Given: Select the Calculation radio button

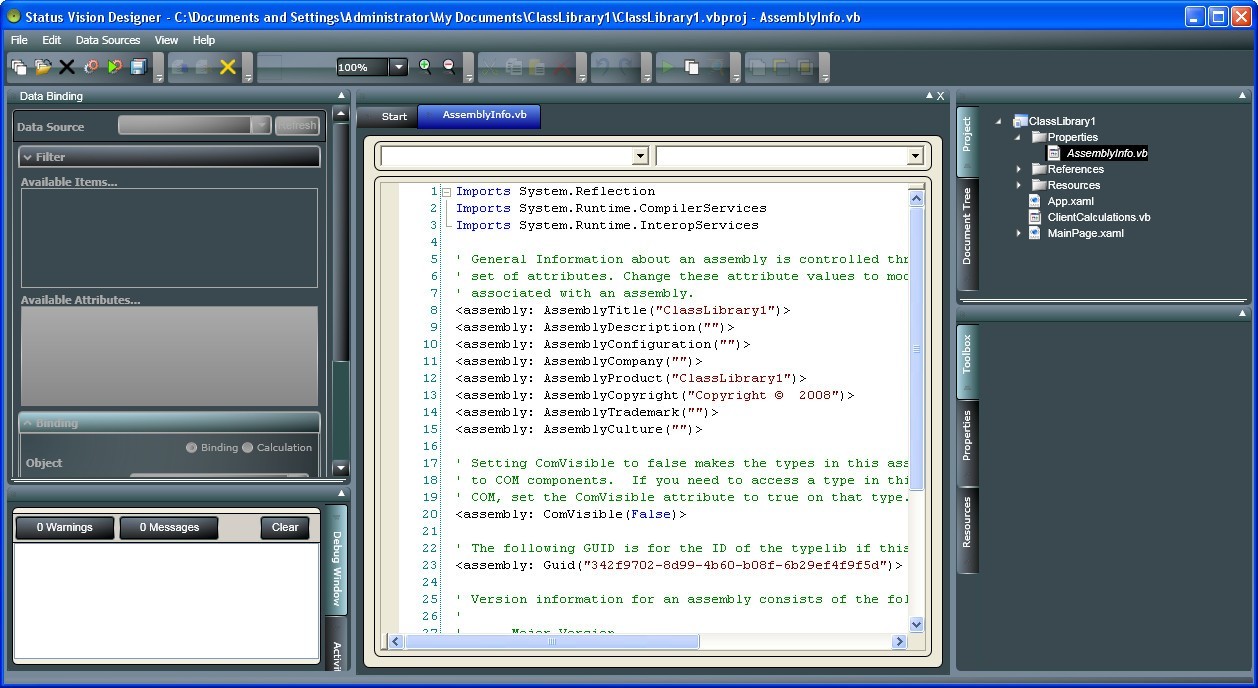Looking at the screenshot, I should [247, 447].
